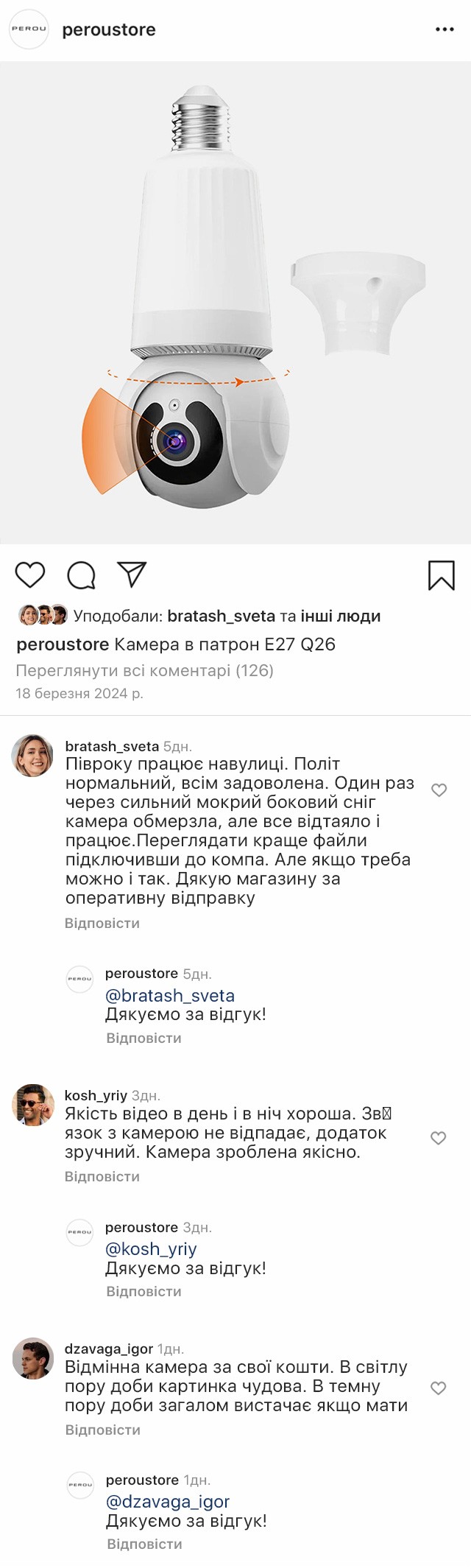Like kosh_yriy's comment with heart
This screenshot has width=471, height=1568.
pos(439,1138)
